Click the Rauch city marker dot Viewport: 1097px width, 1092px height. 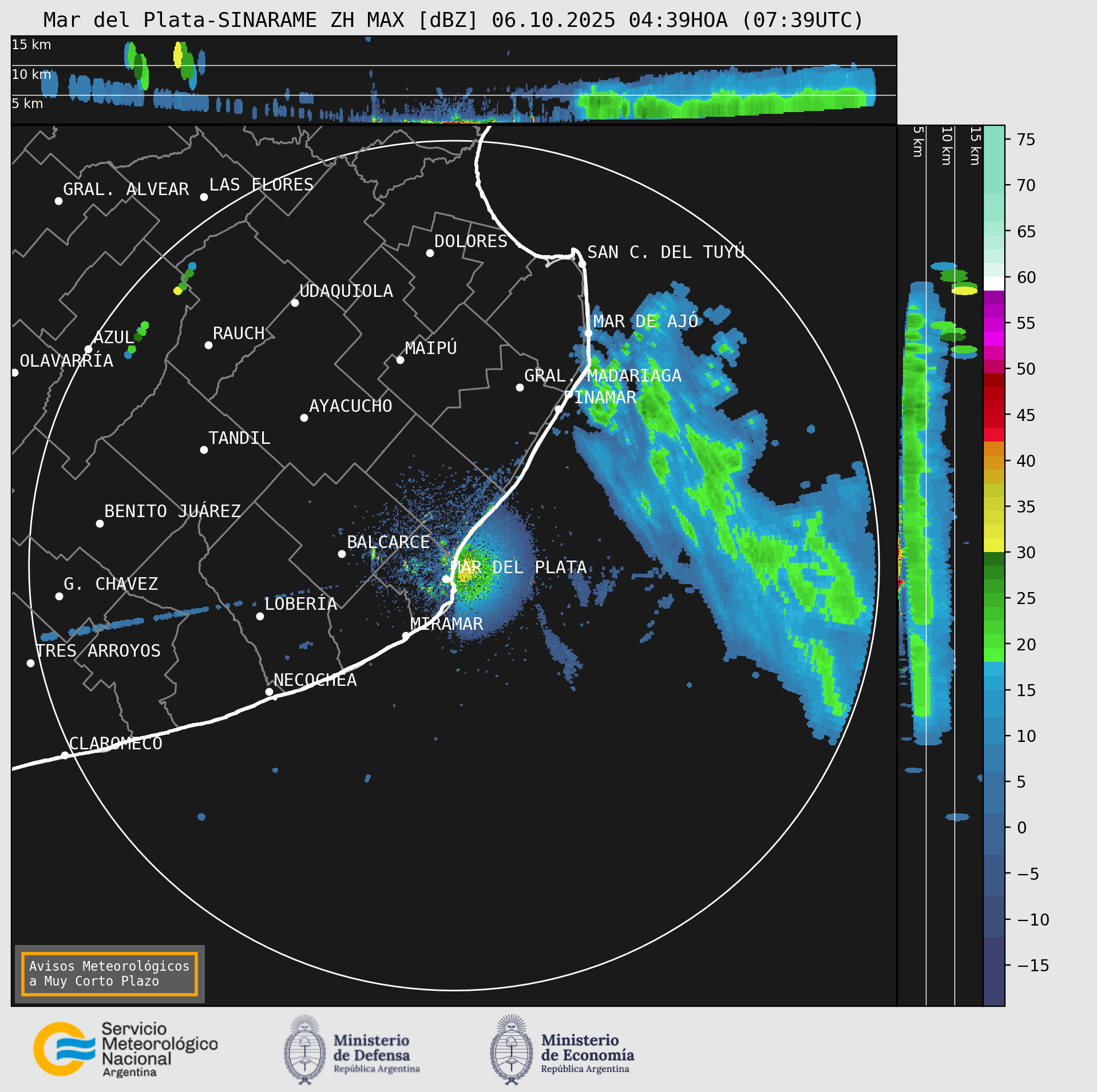[208, 345]
